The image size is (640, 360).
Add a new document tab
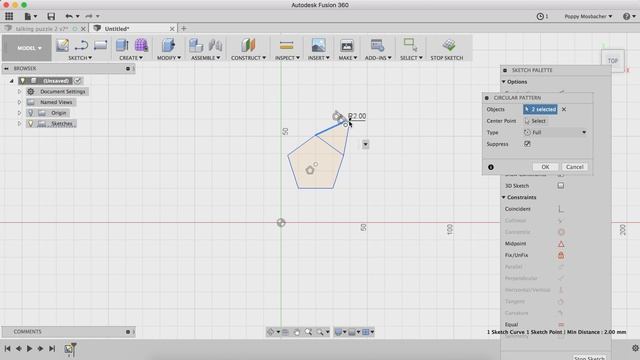tap(184, 29)
